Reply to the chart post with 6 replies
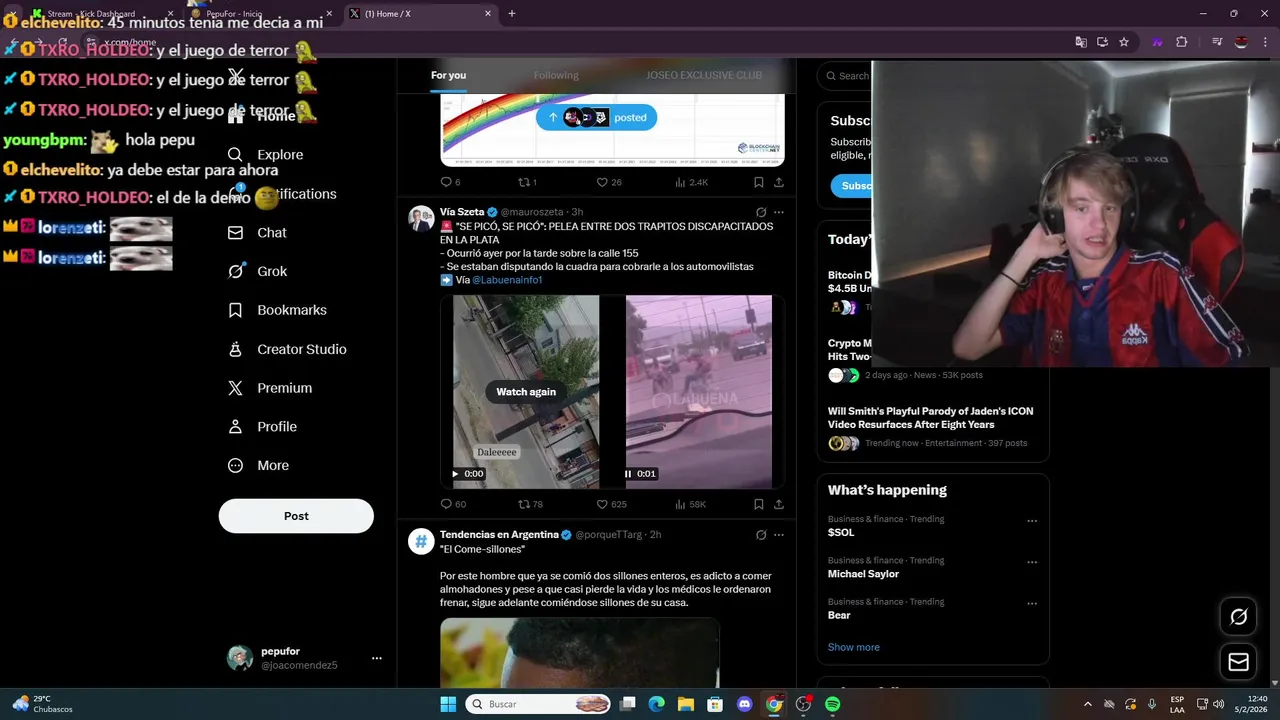Image resolution: width=1280 pixels, height=720 pixels. [x=450, y=182]
